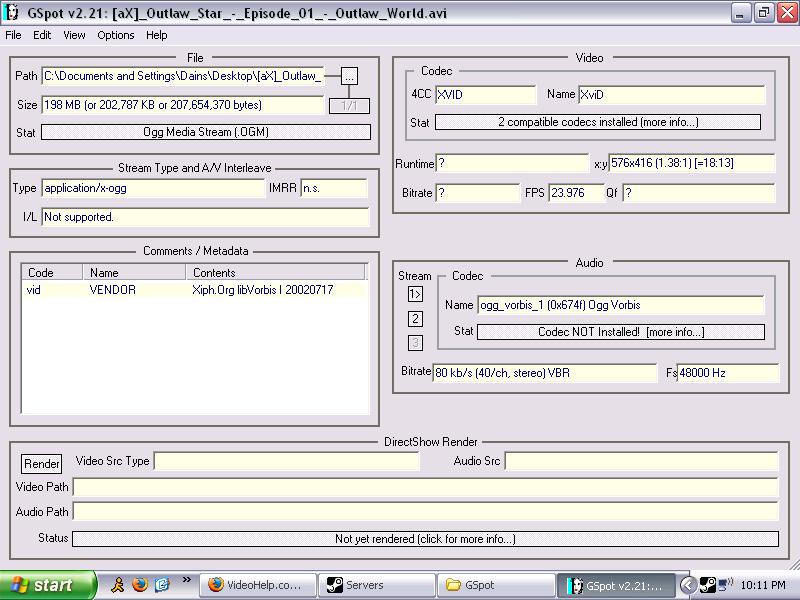Select 'Xiph.Org libVorbis I 20020717' contents cell
This screenshot has height=600, width=800.
tap(263, 290)
